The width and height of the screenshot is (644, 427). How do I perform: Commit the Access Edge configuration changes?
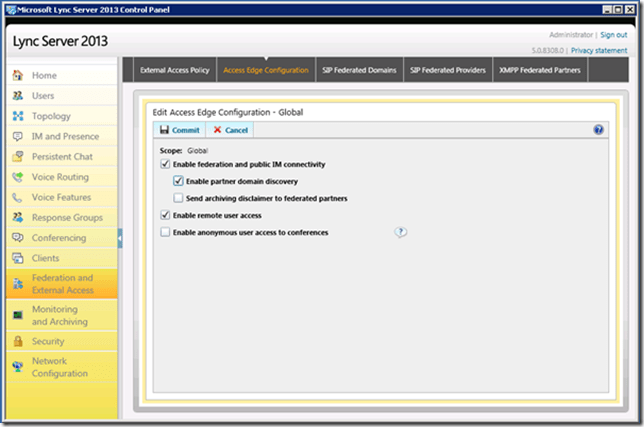click(179, 130)
